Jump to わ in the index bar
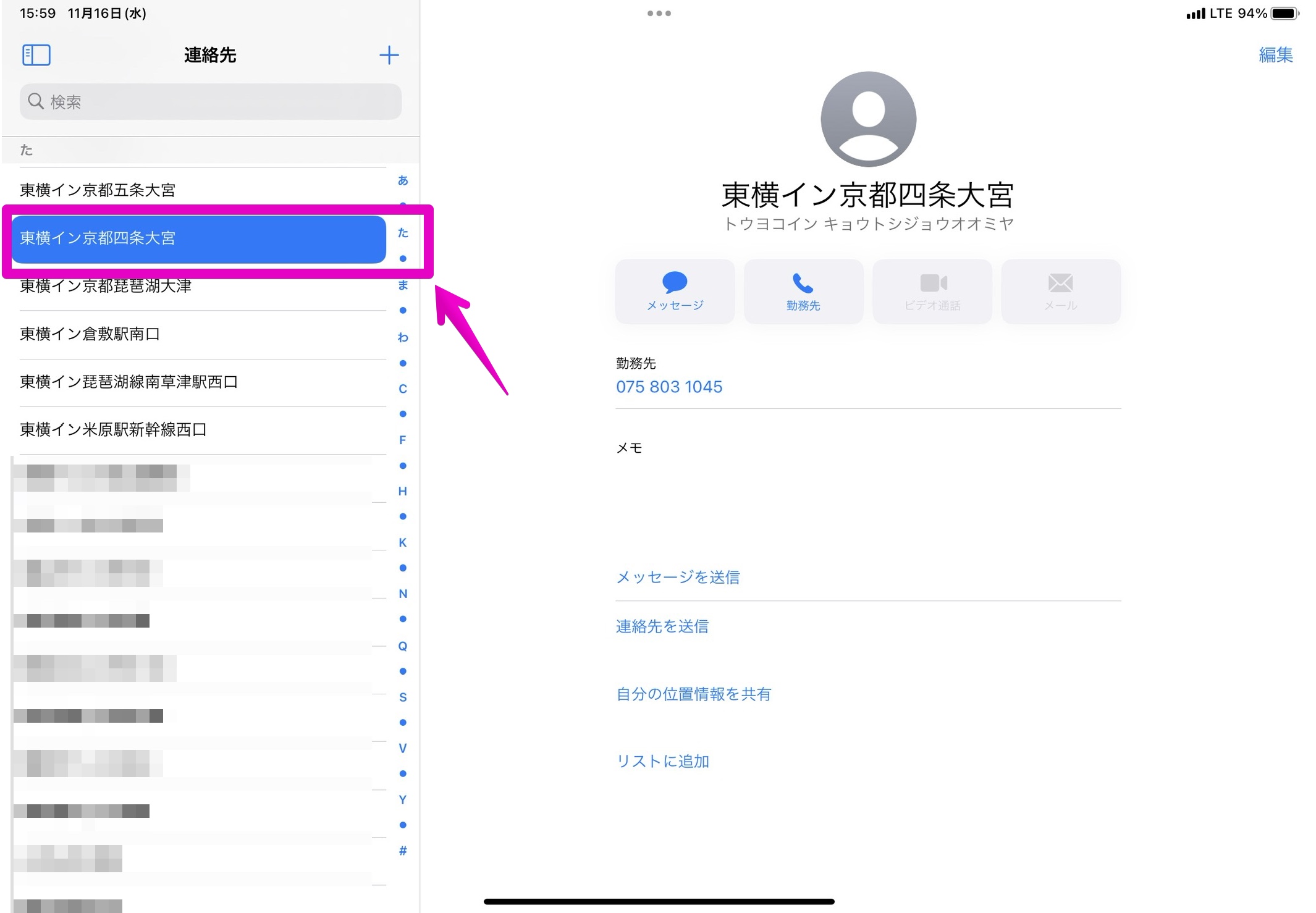 [x=403, y=337]
